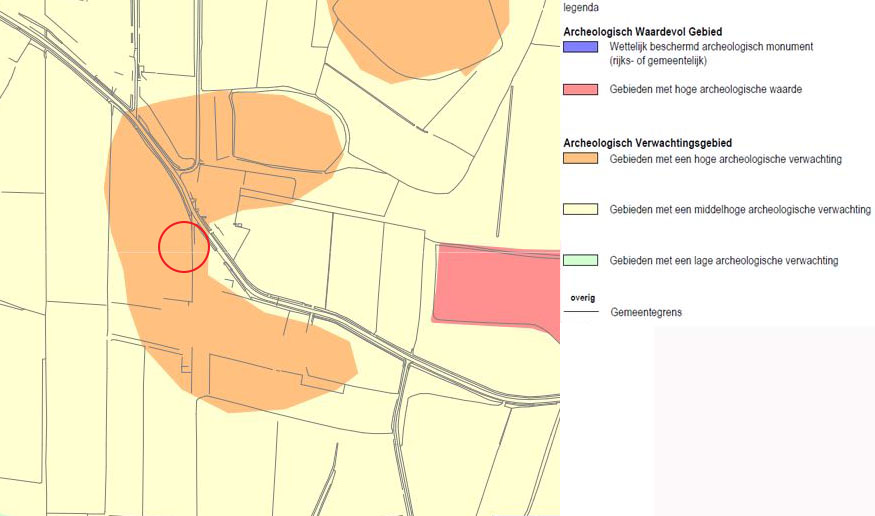Click the blue 'Wettelijk beschermd' legend swatch
Screen dimensions: 875x516
(580, 47)
